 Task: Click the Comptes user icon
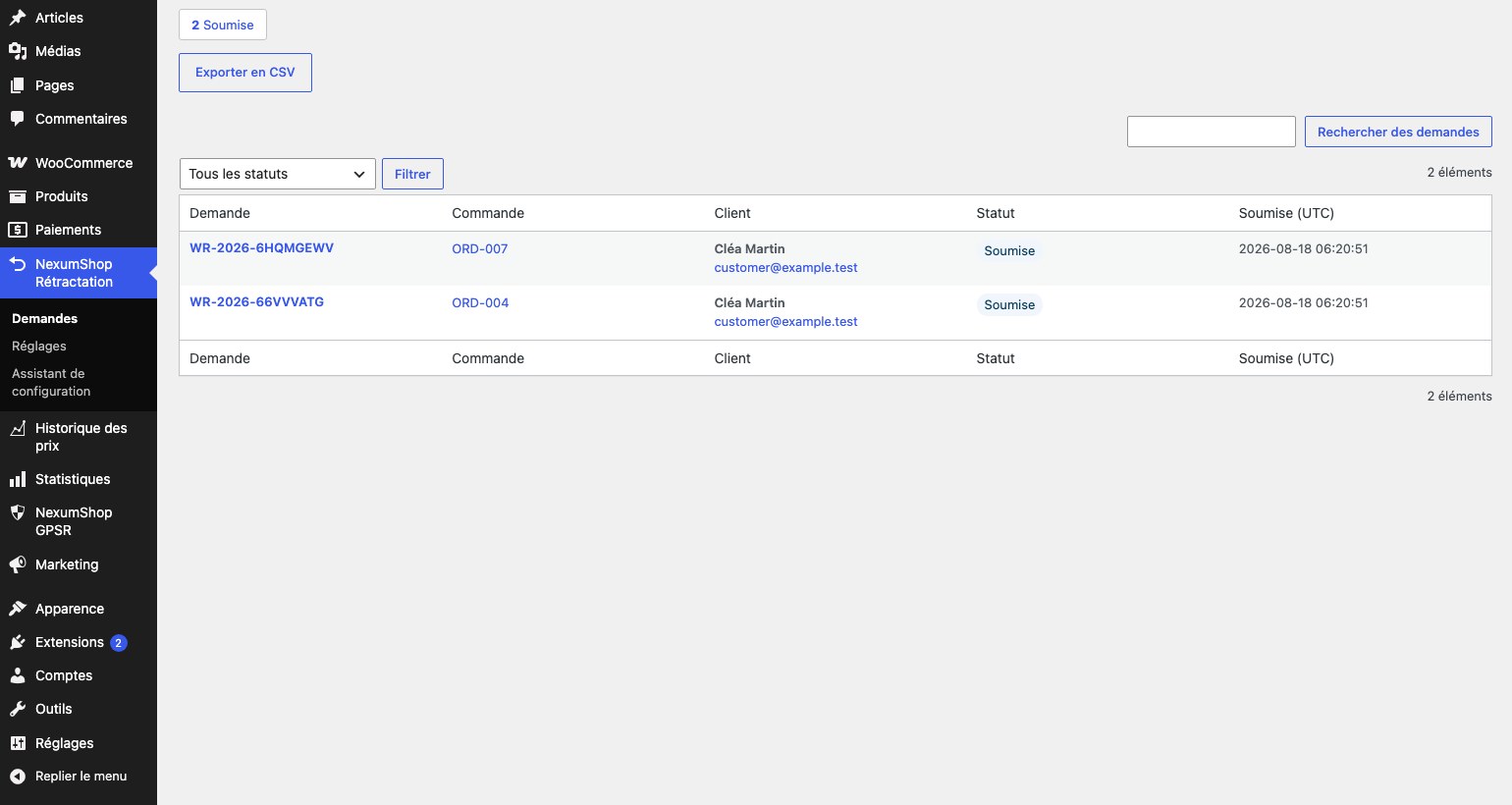(18, 675)
